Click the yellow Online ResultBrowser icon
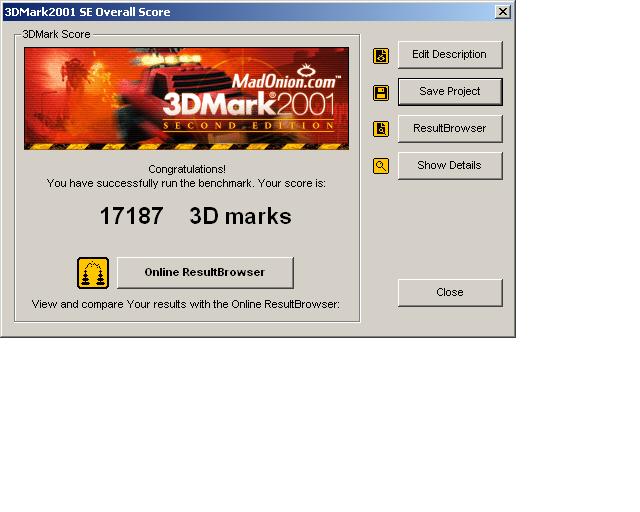Image resolution: width=640 pixels, height=512 pixels. [92, 273]
